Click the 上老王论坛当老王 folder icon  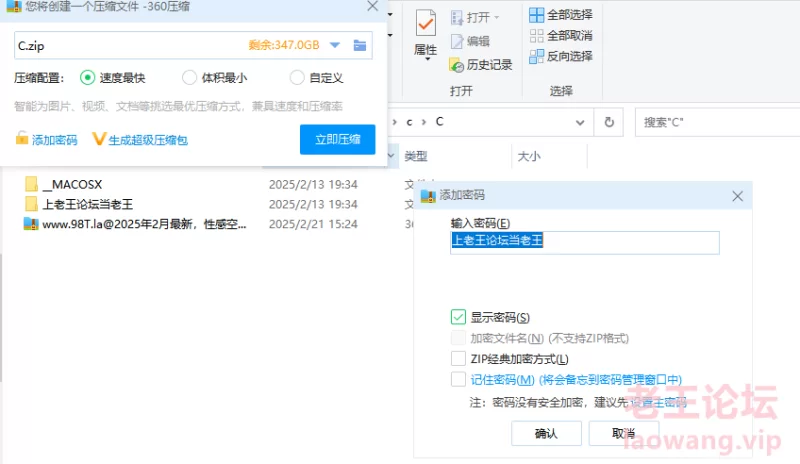click(x=31, y=204)
